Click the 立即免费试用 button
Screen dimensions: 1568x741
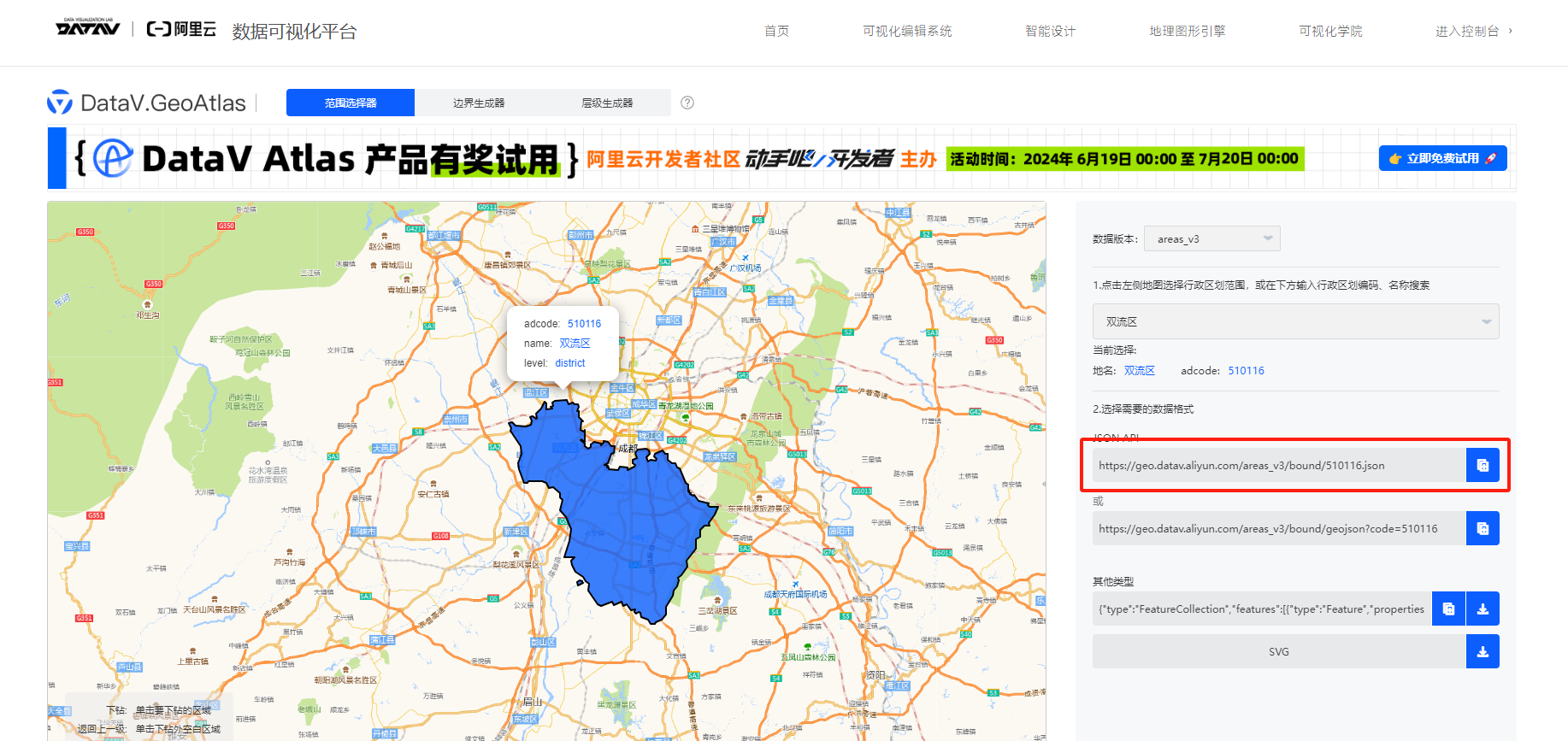[1443, 158]
